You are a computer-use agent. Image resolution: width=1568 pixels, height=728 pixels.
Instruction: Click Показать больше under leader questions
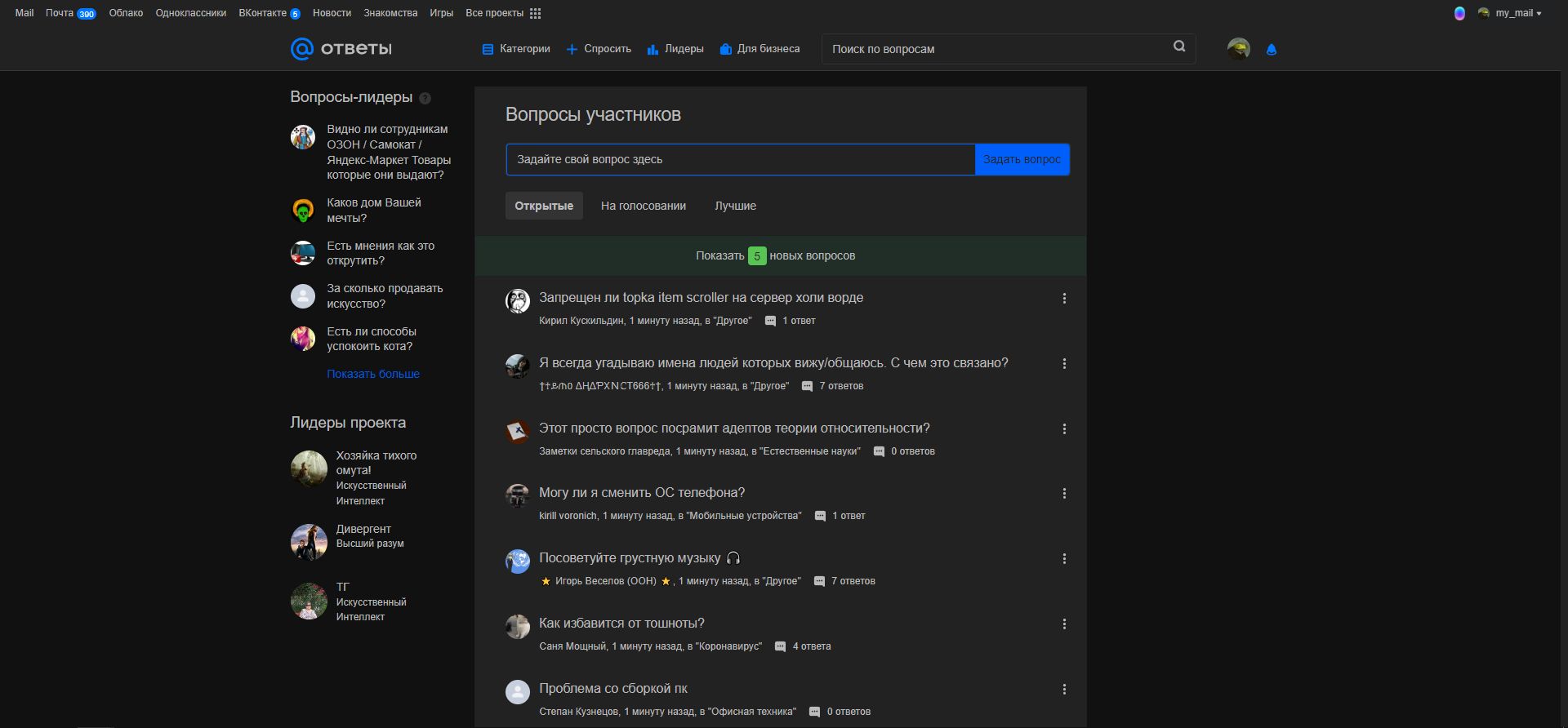tap(373, 374)
